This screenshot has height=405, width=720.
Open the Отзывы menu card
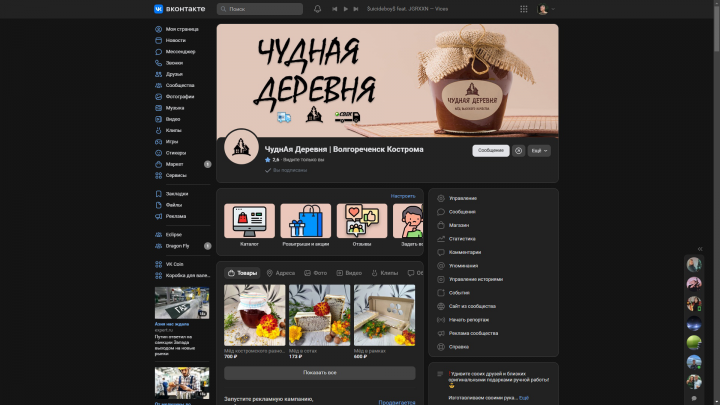tap(362, 225)
